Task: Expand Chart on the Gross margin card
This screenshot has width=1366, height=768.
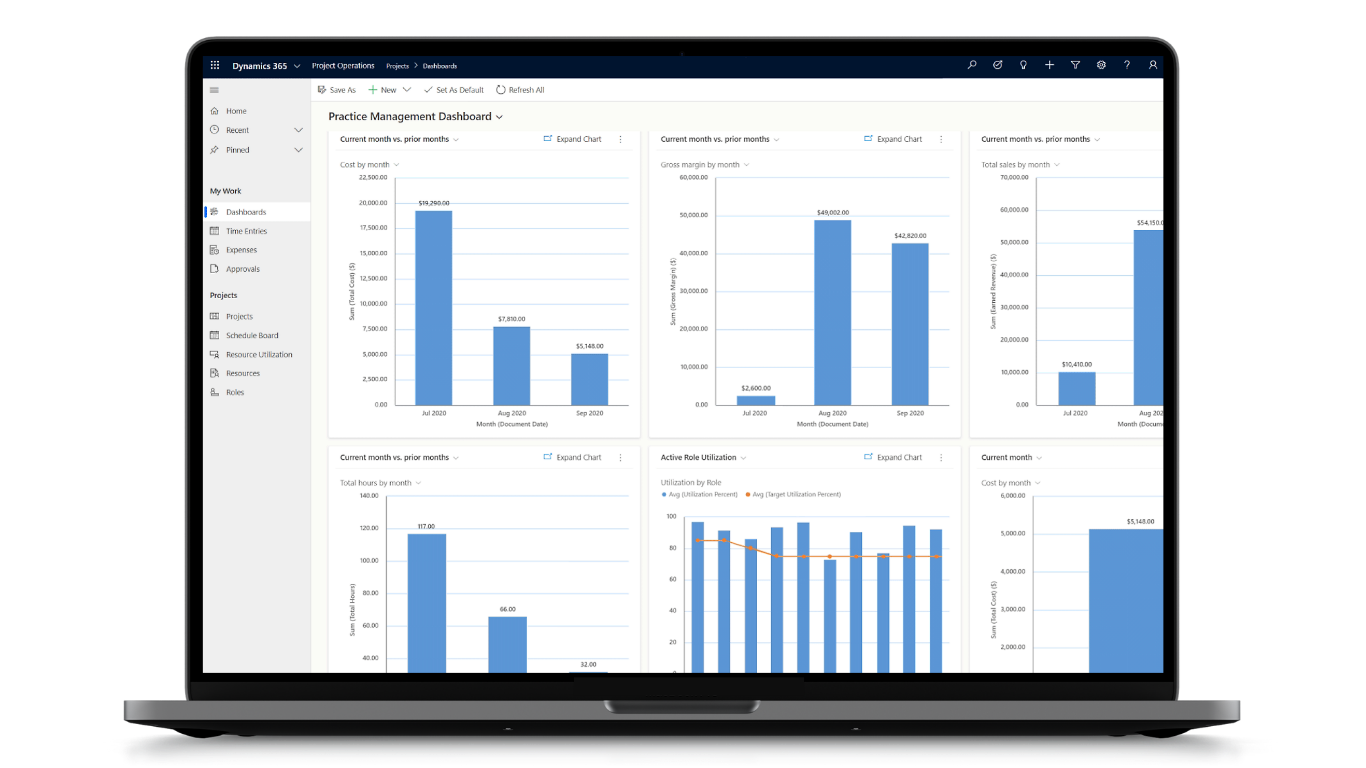Action: pyautogui.click(x=892, y=139)
